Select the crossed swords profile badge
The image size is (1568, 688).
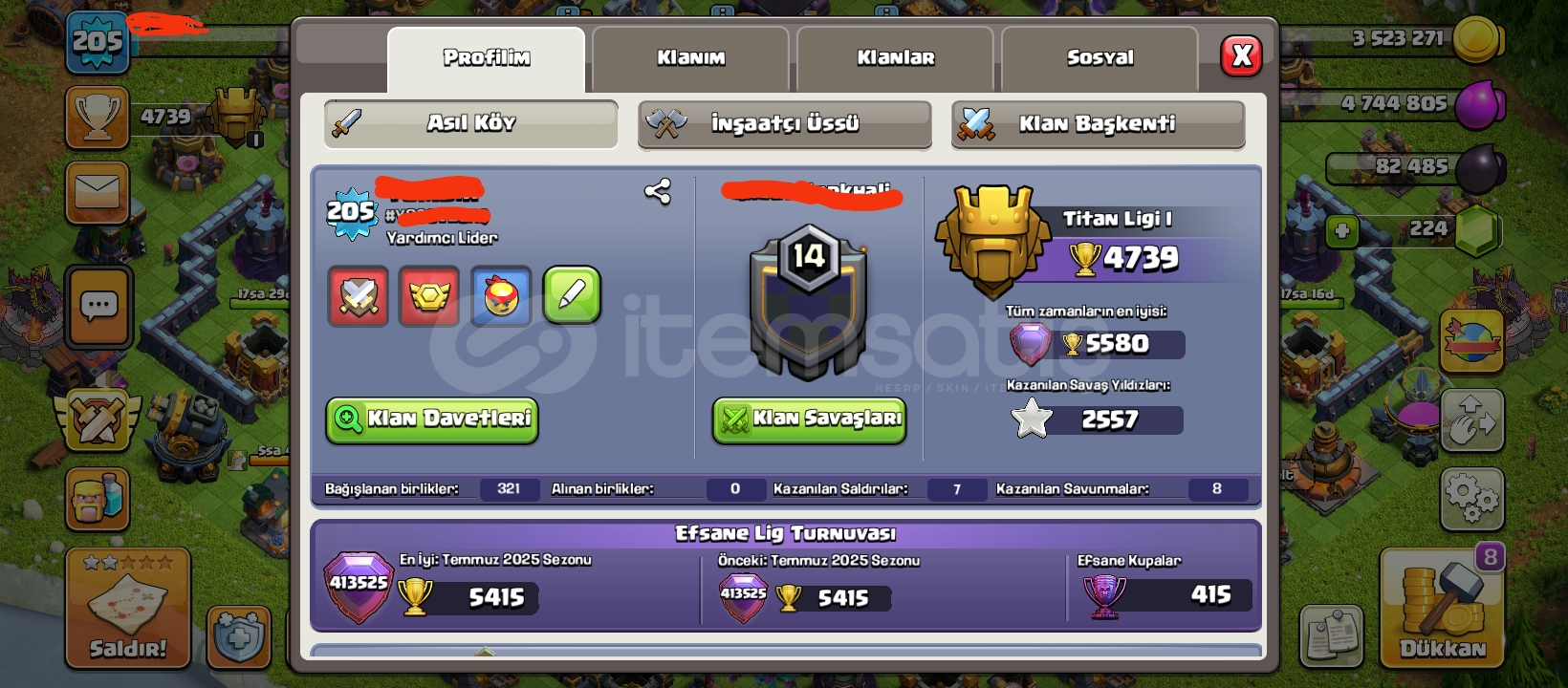click(x=359, y=296)
